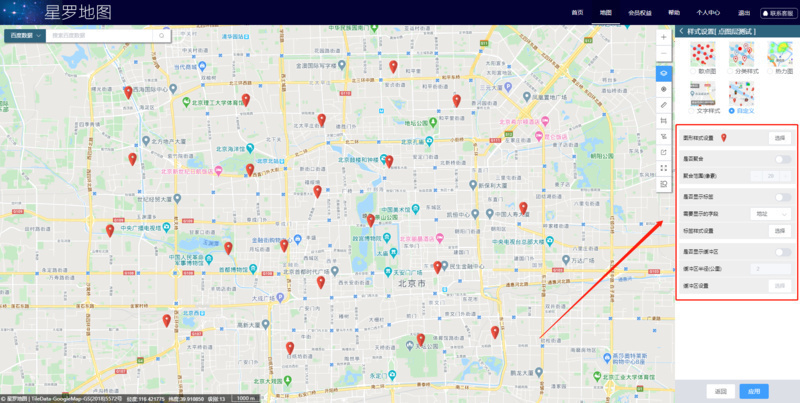Decrease 聚合范围 with the minus stepper
This screenshot has height=403, width=800.
(x=756, y=177)
